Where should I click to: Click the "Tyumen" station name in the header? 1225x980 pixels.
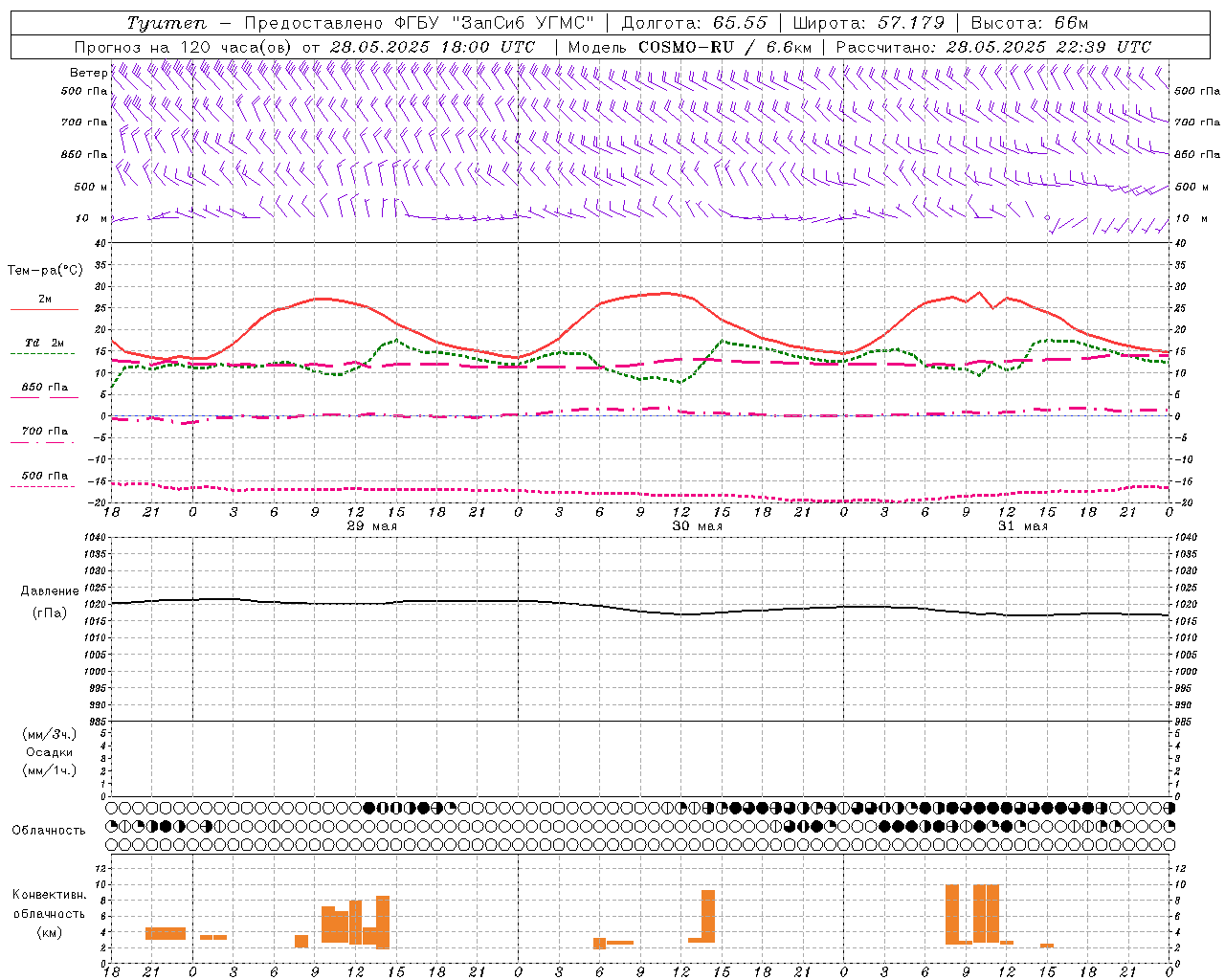[166, 23]
